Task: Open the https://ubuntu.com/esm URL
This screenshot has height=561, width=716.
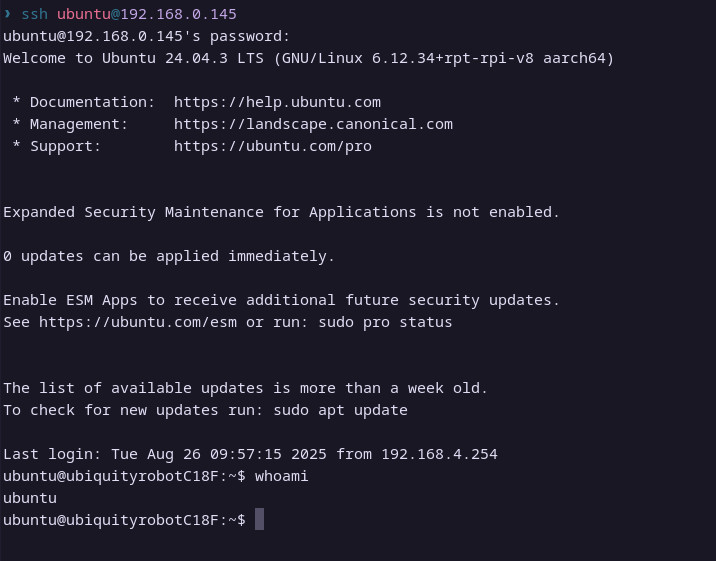Action: coord(138,322)
